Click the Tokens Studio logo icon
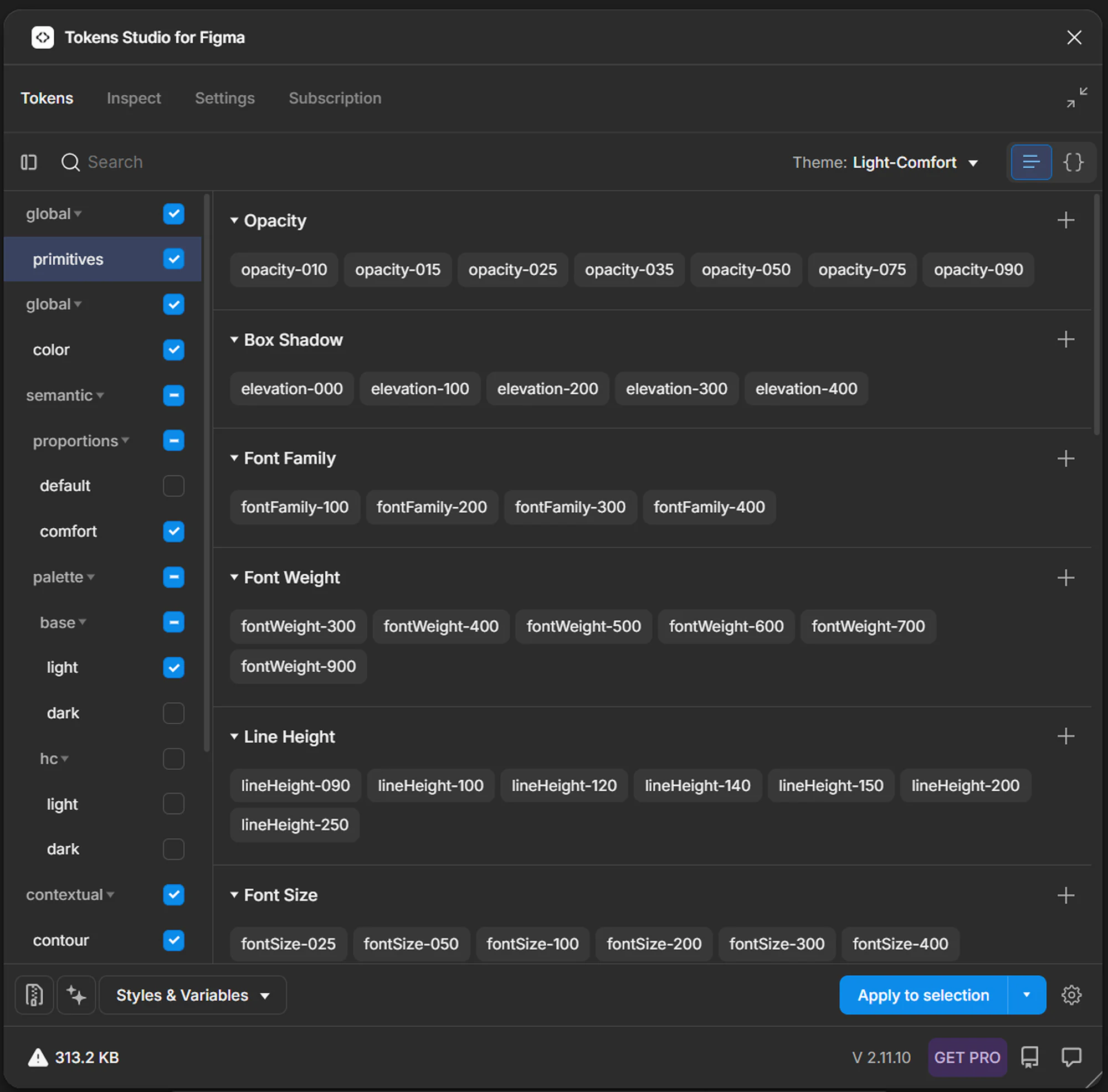This screenshot has height=1092, width=1108. pos(43,37)
